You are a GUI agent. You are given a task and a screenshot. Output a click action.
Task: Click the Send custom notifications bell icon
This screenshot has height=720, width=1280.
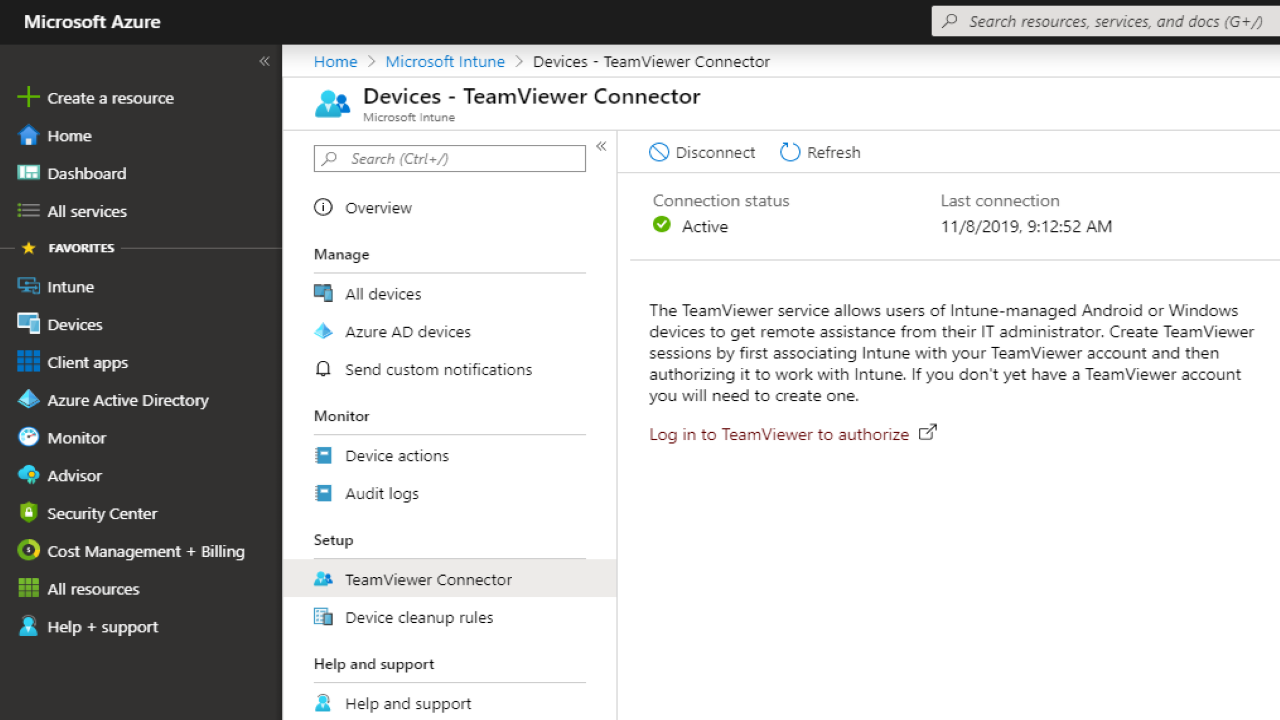pos(323,369)
